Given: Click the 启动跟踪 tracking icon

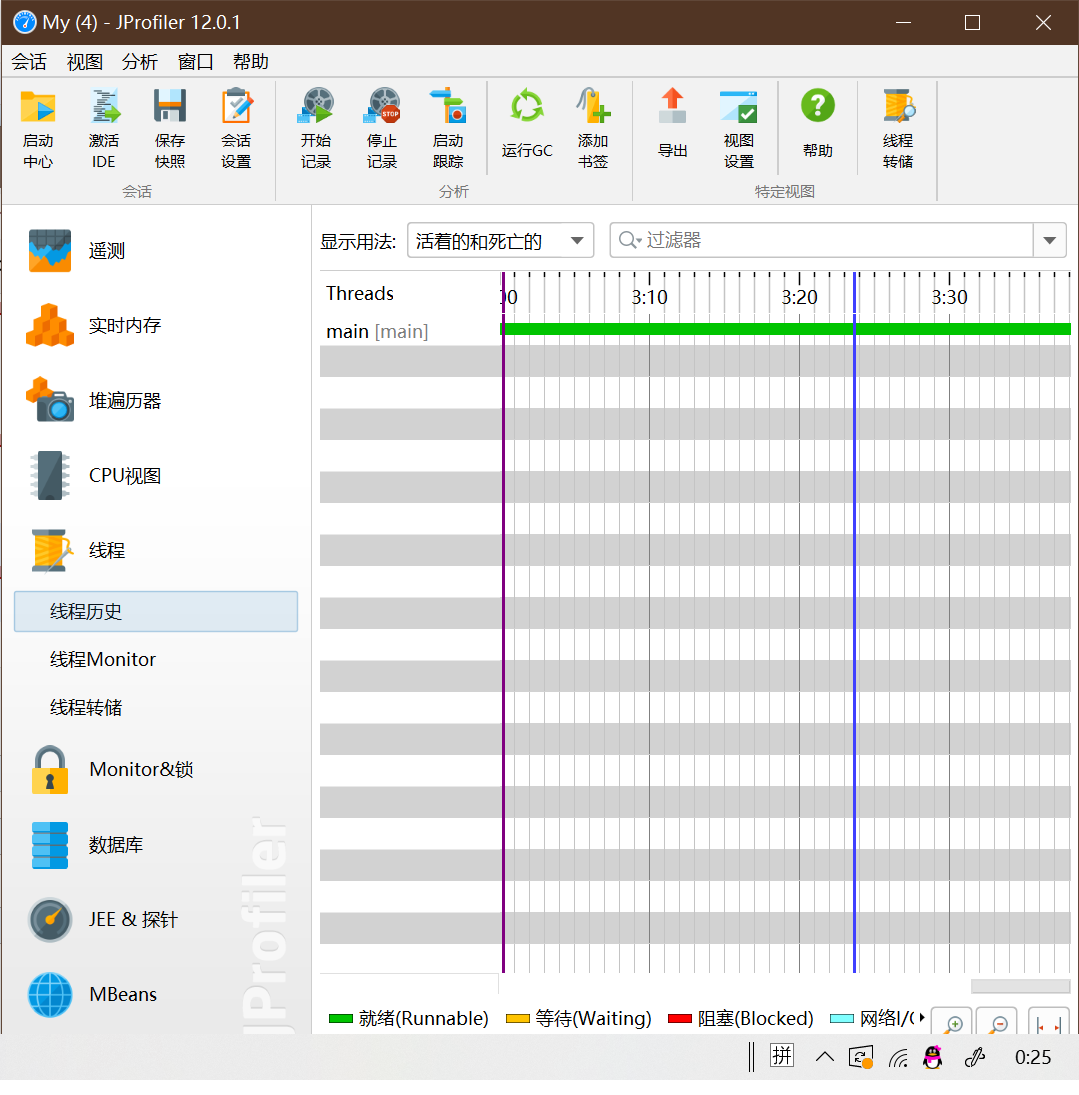Looking at the screenshot, I should [x=448, y=128].
